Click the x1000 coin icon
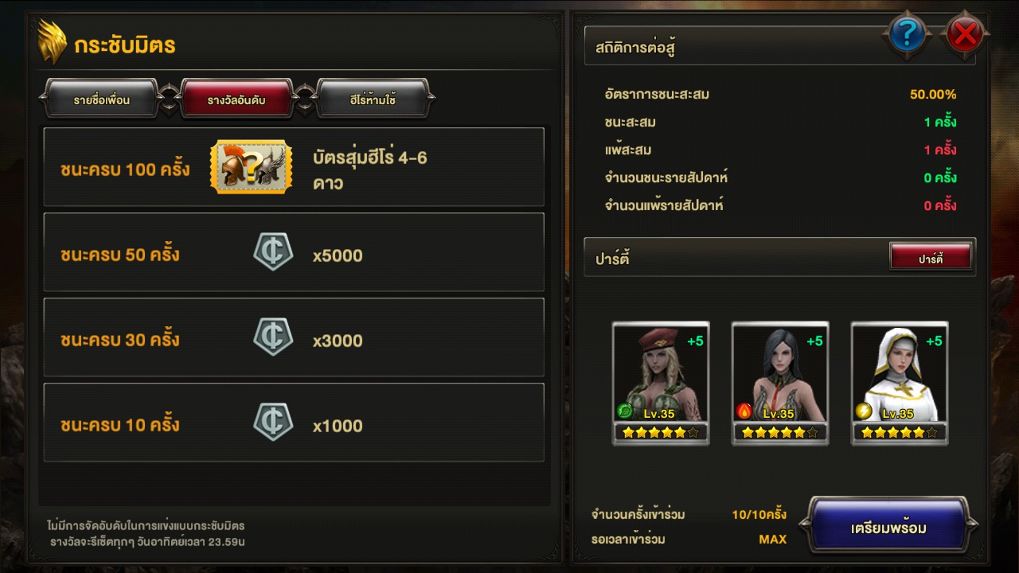This screenshot has width=1019, height=573. [273, 422]
